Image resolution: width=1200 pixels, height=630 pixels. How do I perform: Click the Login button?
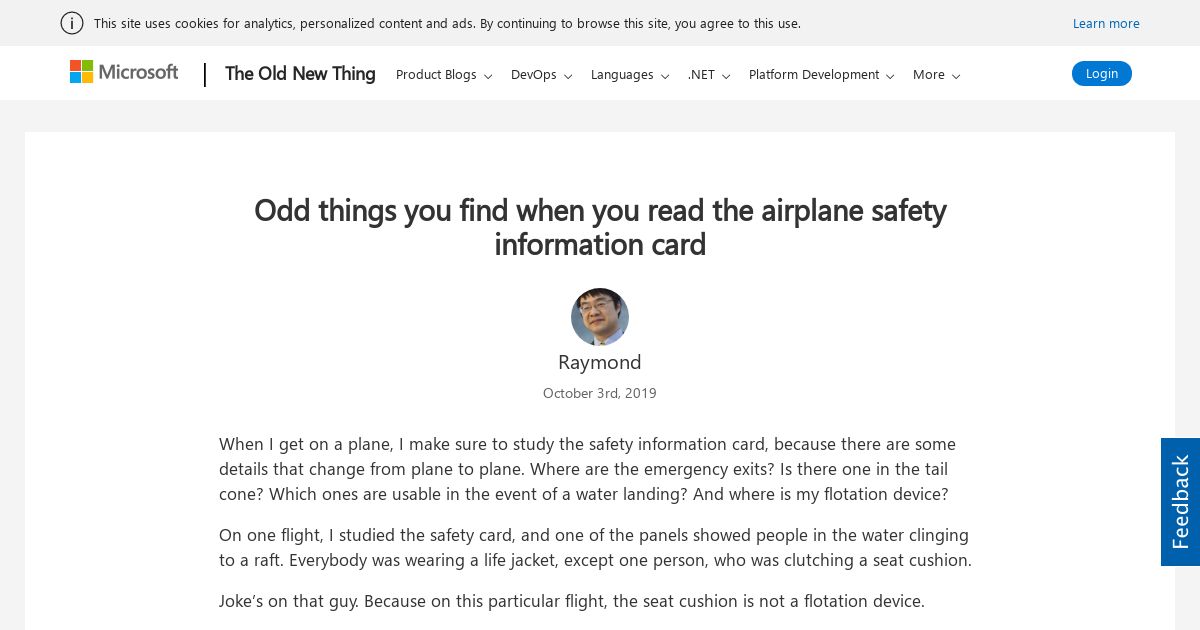(x=1102, y=73)
